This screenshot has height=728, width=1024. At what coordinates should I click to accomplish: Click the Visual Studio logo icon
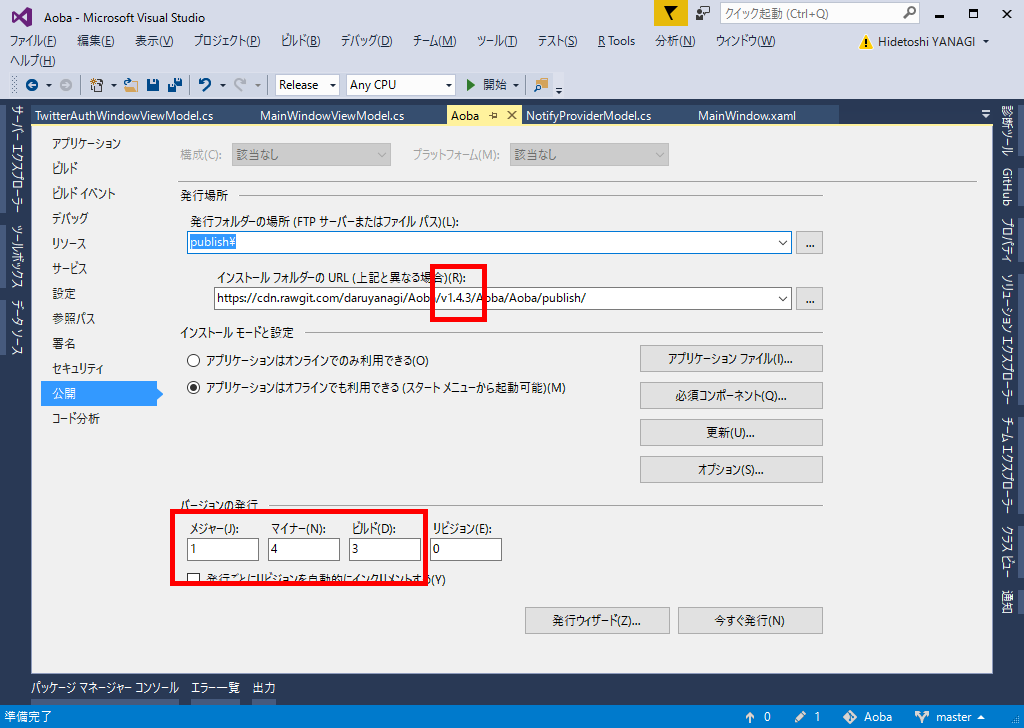[22, 16]
